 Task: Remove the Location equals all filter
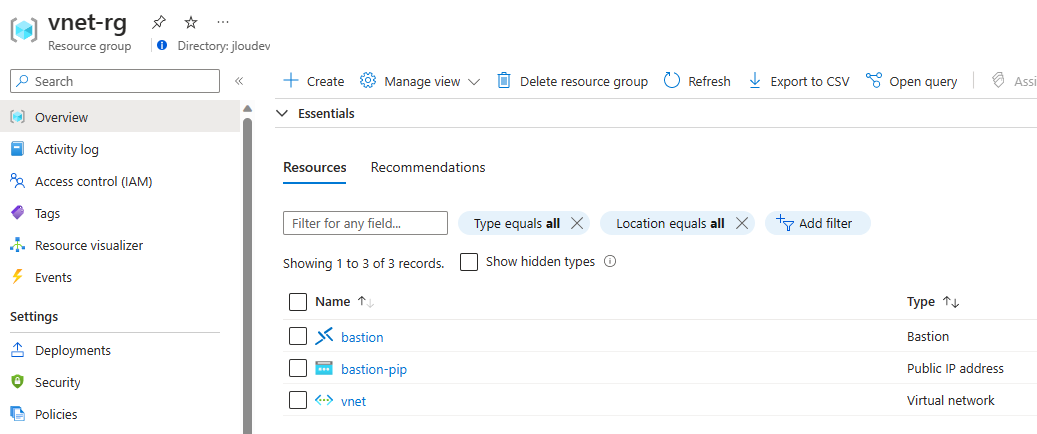click(741, 224)
